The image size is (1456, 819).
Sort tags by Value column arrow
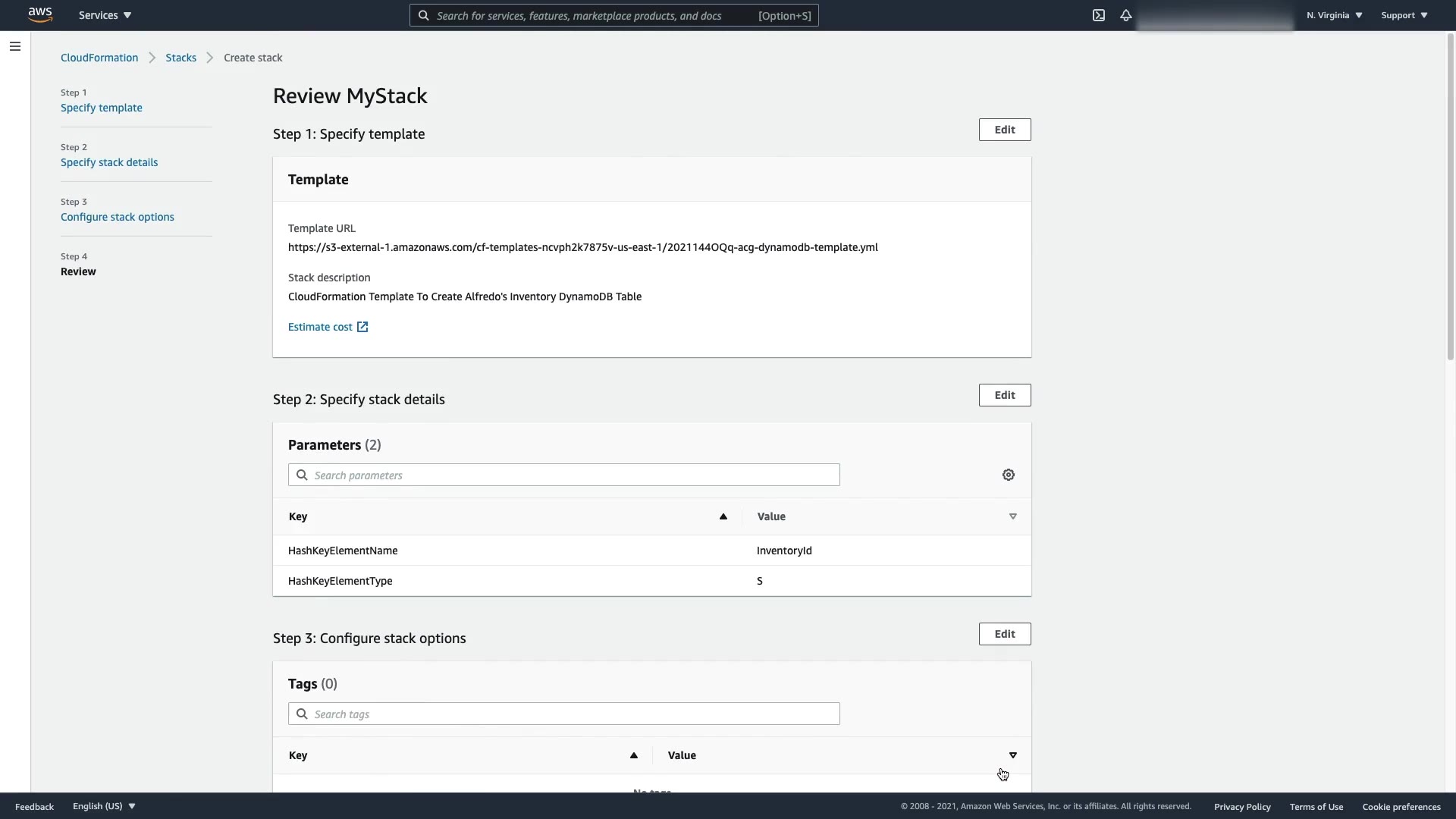click(x=1012, y=755)
